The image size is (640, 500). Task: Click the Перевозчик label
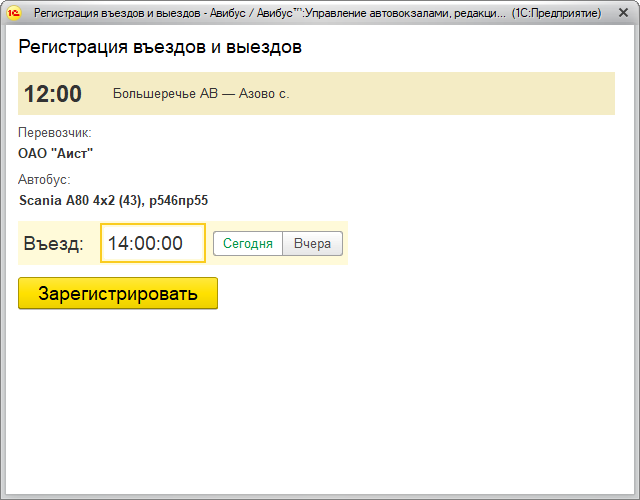click(55, 132)
